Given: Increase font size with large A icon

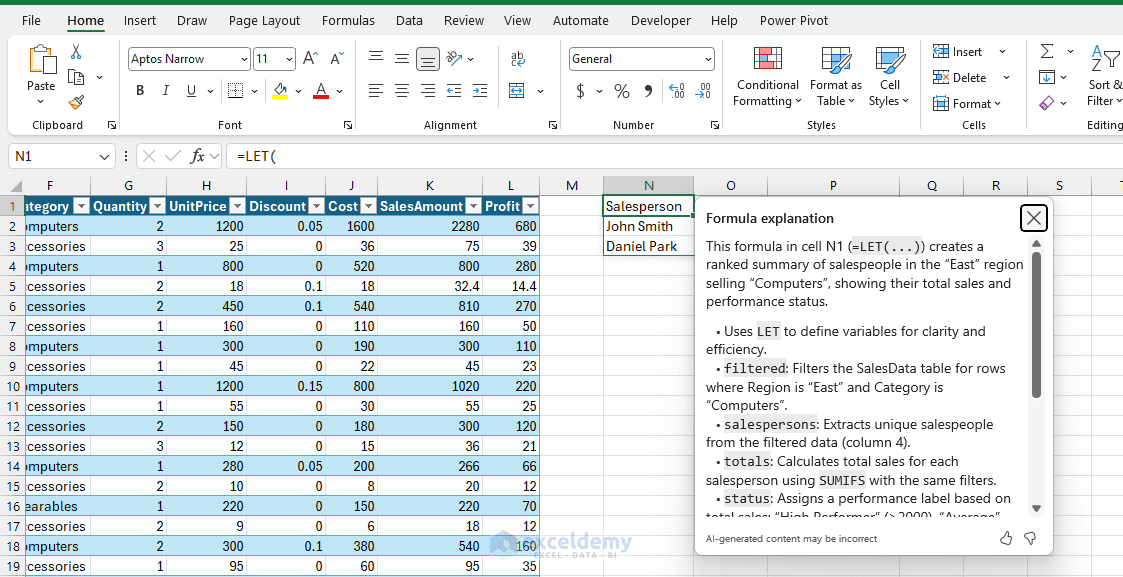Looking at the screenshot, I should tap(310, 59).
